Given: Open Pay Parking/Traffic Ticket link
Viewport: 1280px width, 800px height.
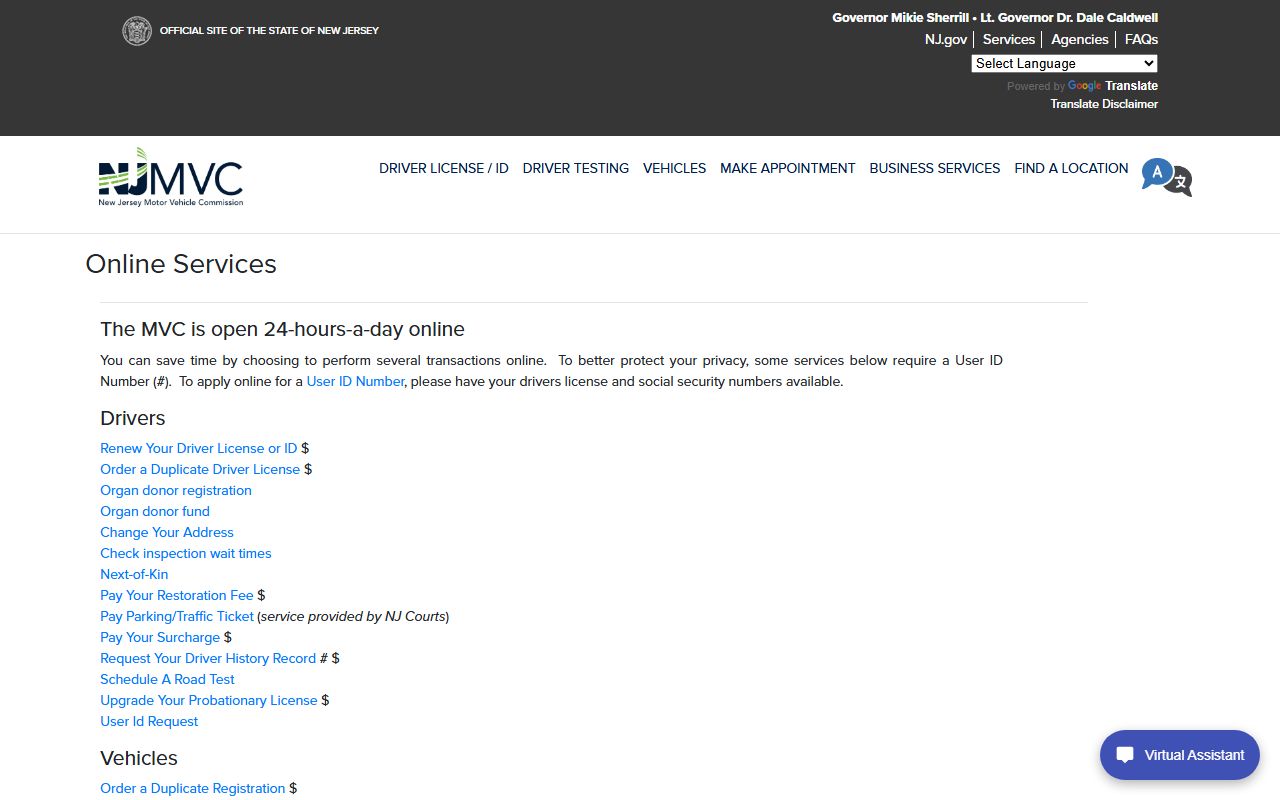Looking at the screenshot, I should coord(177,616).
